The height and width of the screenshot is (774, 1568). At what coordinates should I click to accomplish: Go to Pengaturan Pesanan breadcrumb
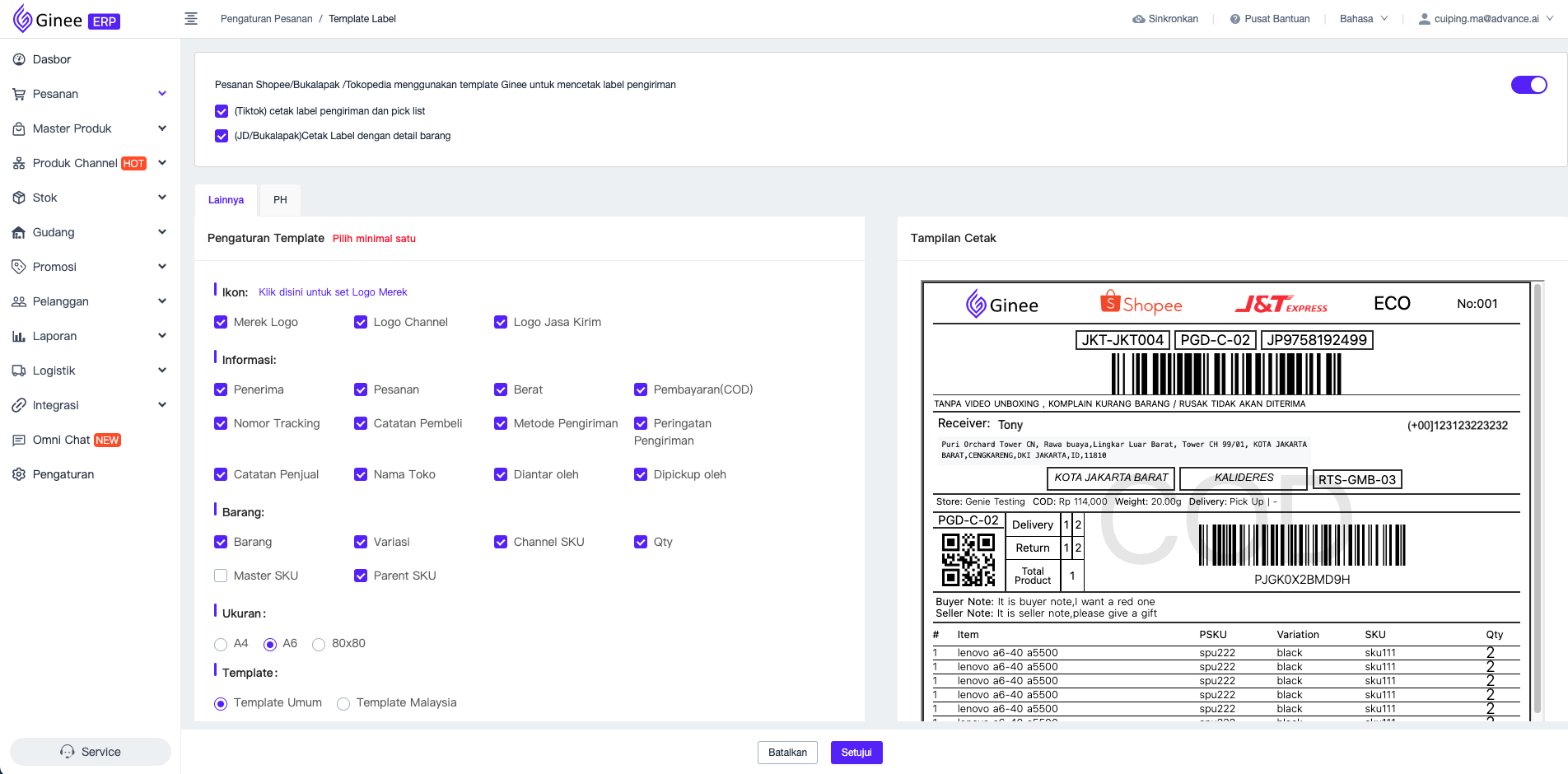click(266, 19)
